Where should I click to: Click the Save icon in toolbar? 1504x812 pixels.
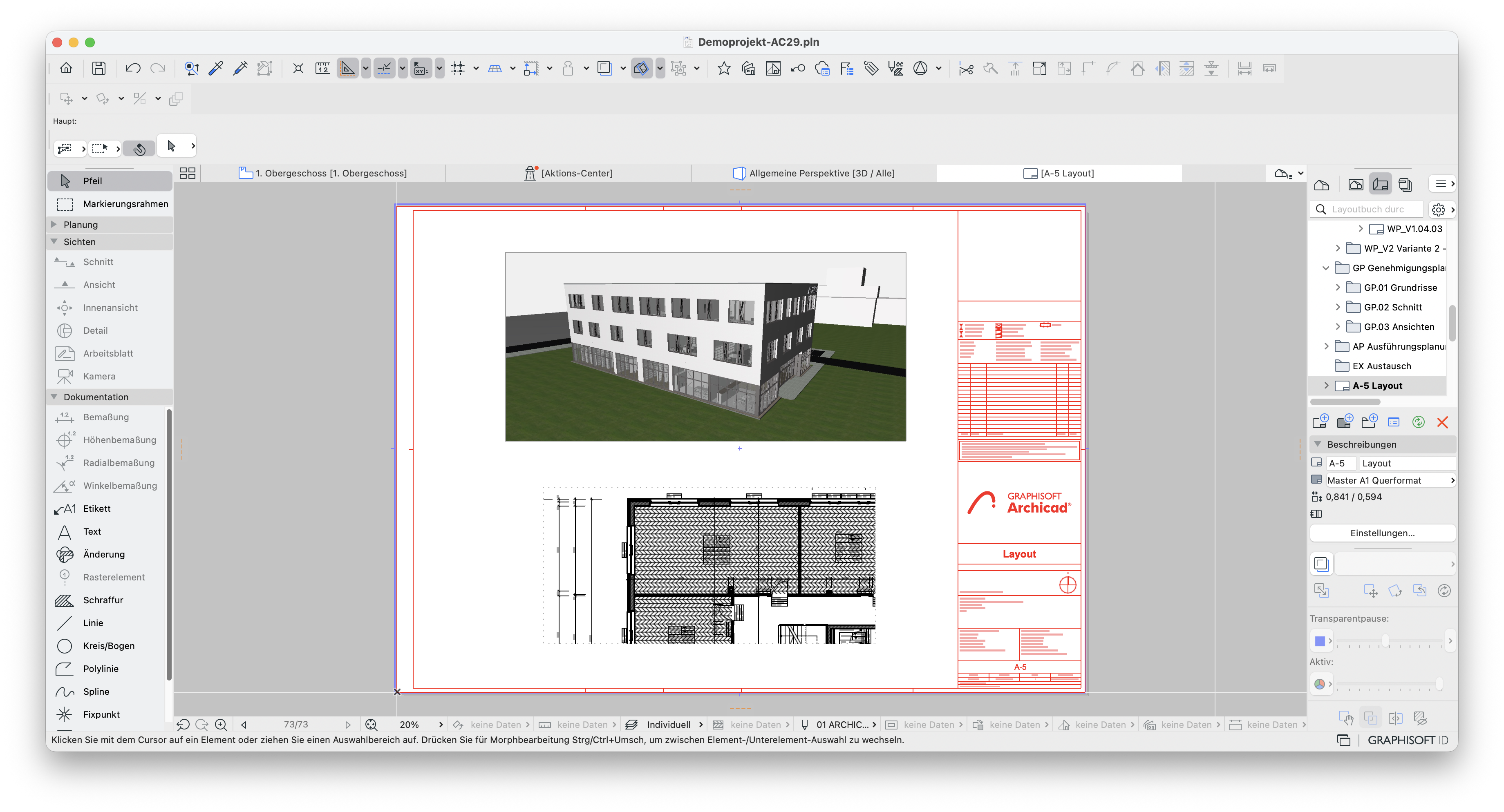[x=98, y=68]
